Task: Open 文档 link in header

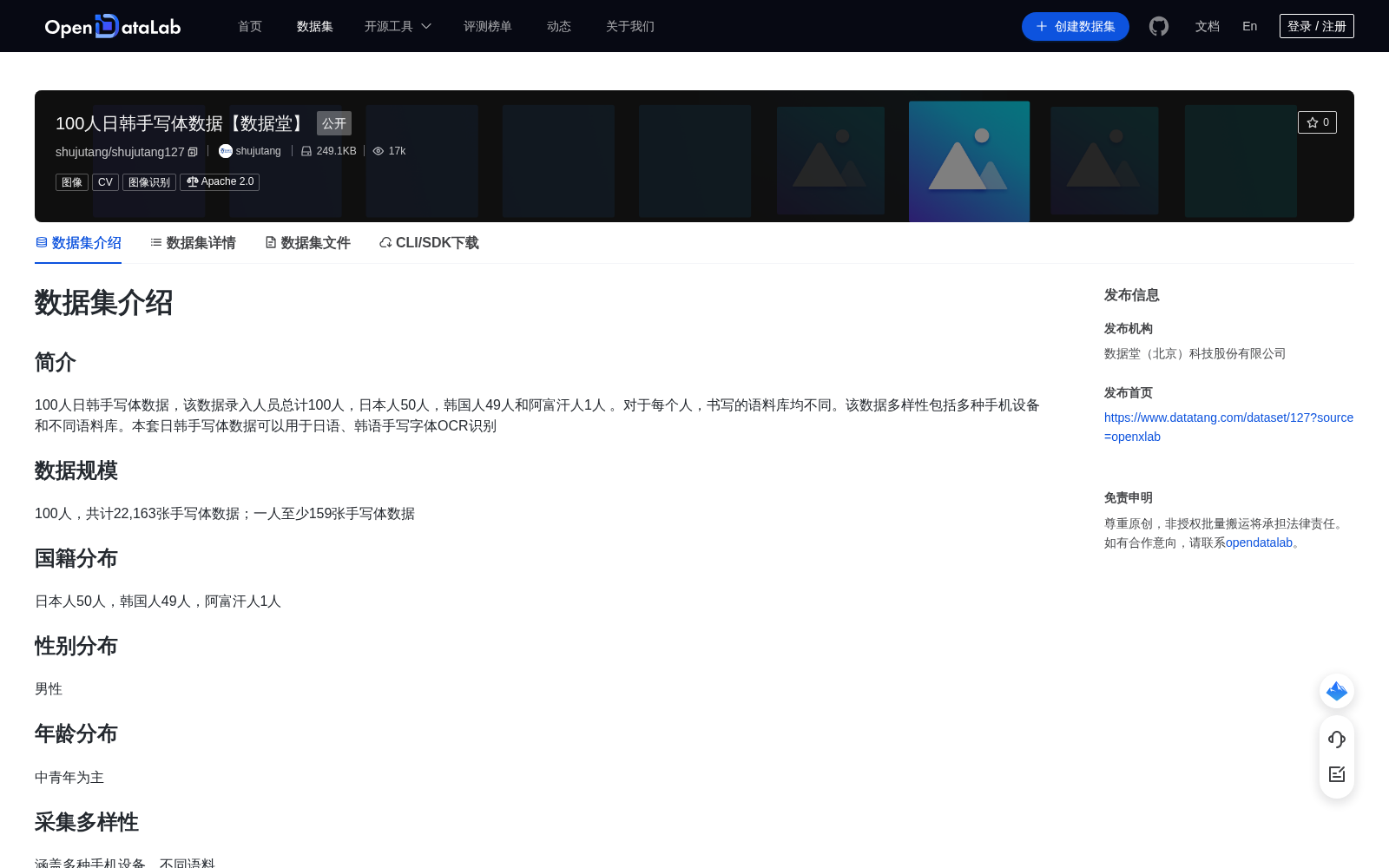Action: [1208, 26]
